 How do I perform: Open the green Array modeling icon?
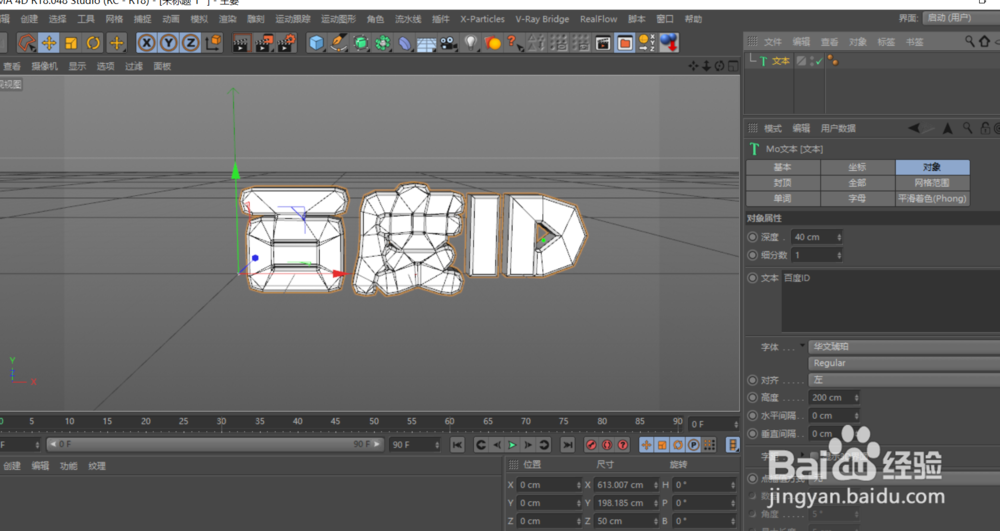pyautogui.click(x=383, y=43)
